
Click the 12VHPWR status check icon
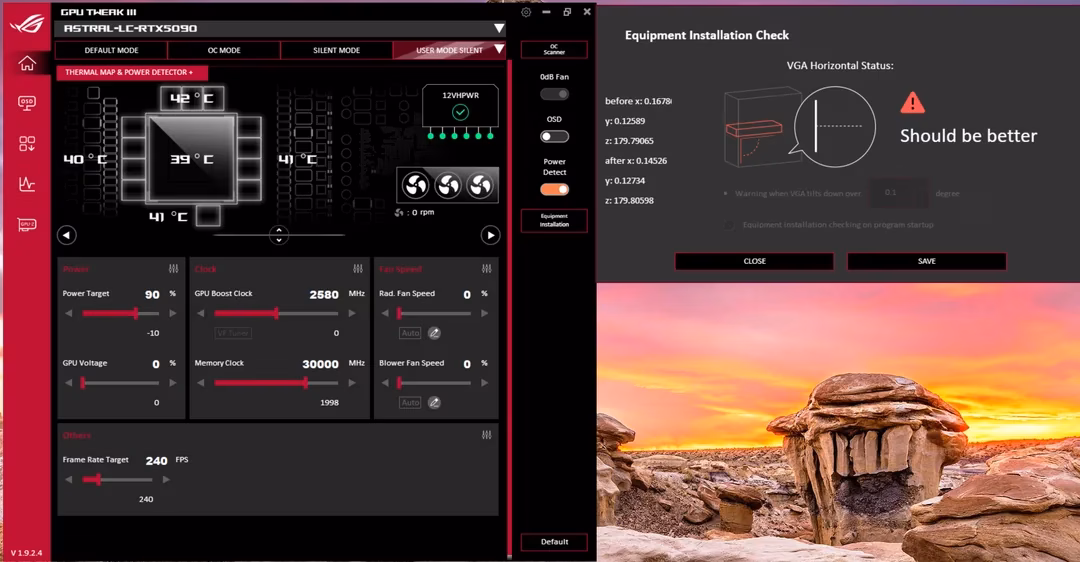(x=460, y=112)
